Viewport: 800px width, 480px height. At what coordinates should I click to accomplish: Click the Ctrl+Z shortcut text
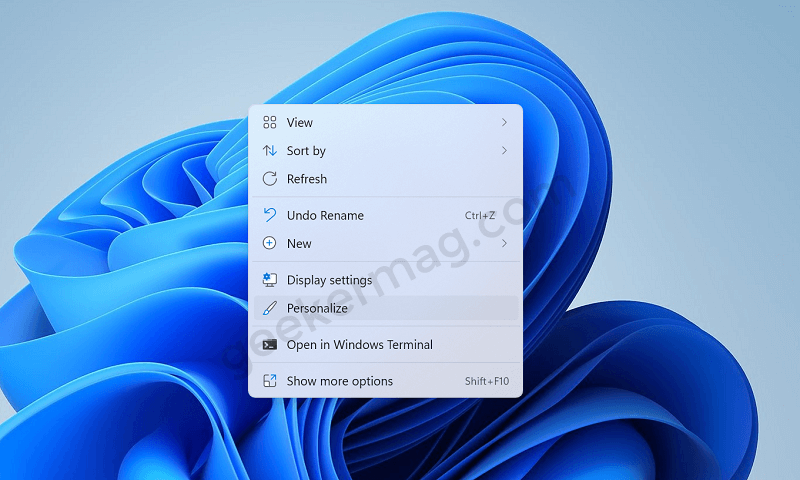pyautogui.click(x=480, y=215)
